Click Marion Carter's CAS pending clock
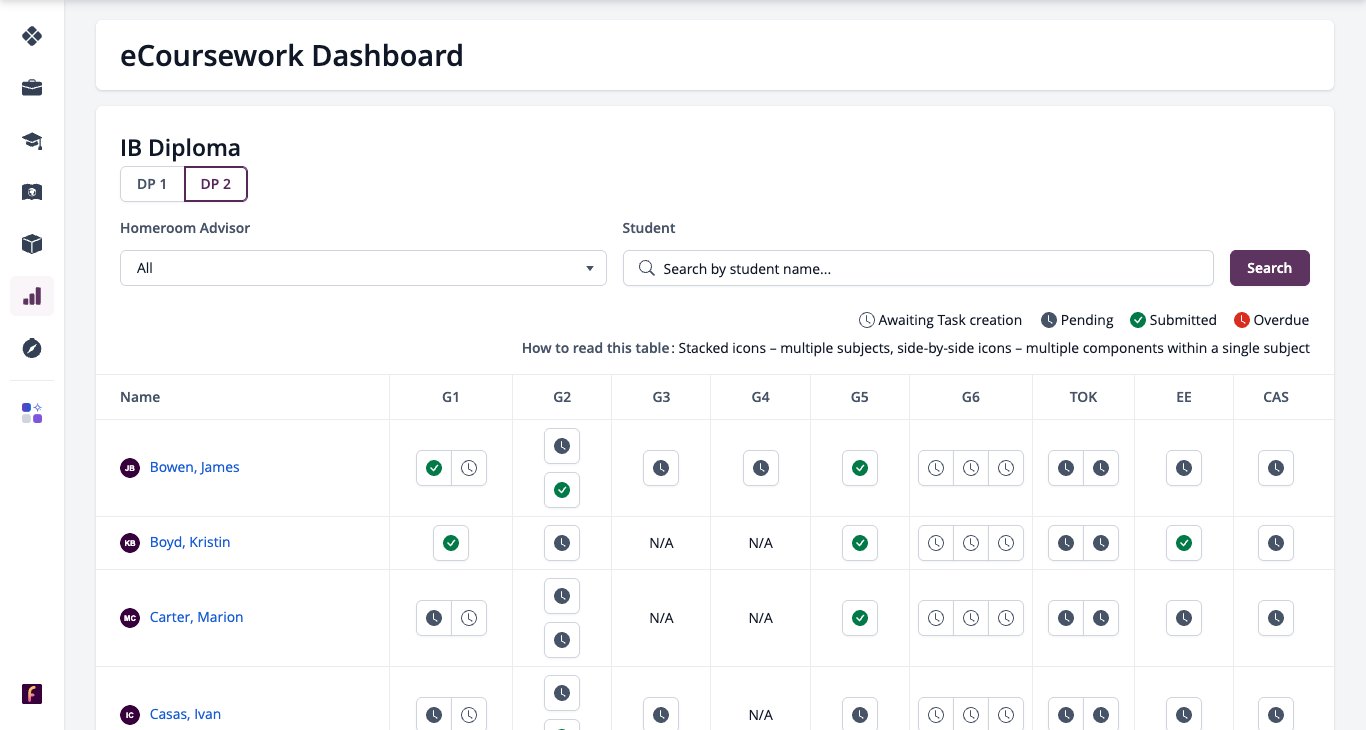This screenshot has width=1366, height=730. click(x=1276, y=618)
